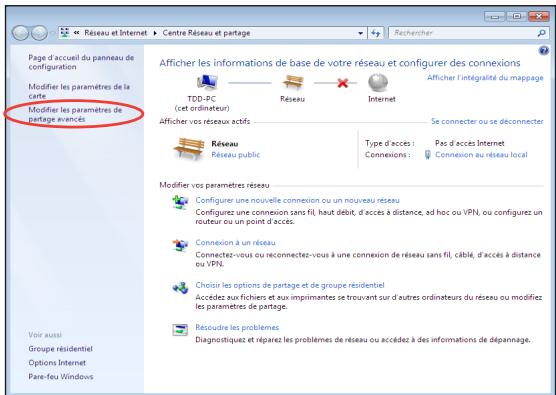Click the magnifier search icon
The width and height of the screenshot is (556, 395).
point(541,33)
